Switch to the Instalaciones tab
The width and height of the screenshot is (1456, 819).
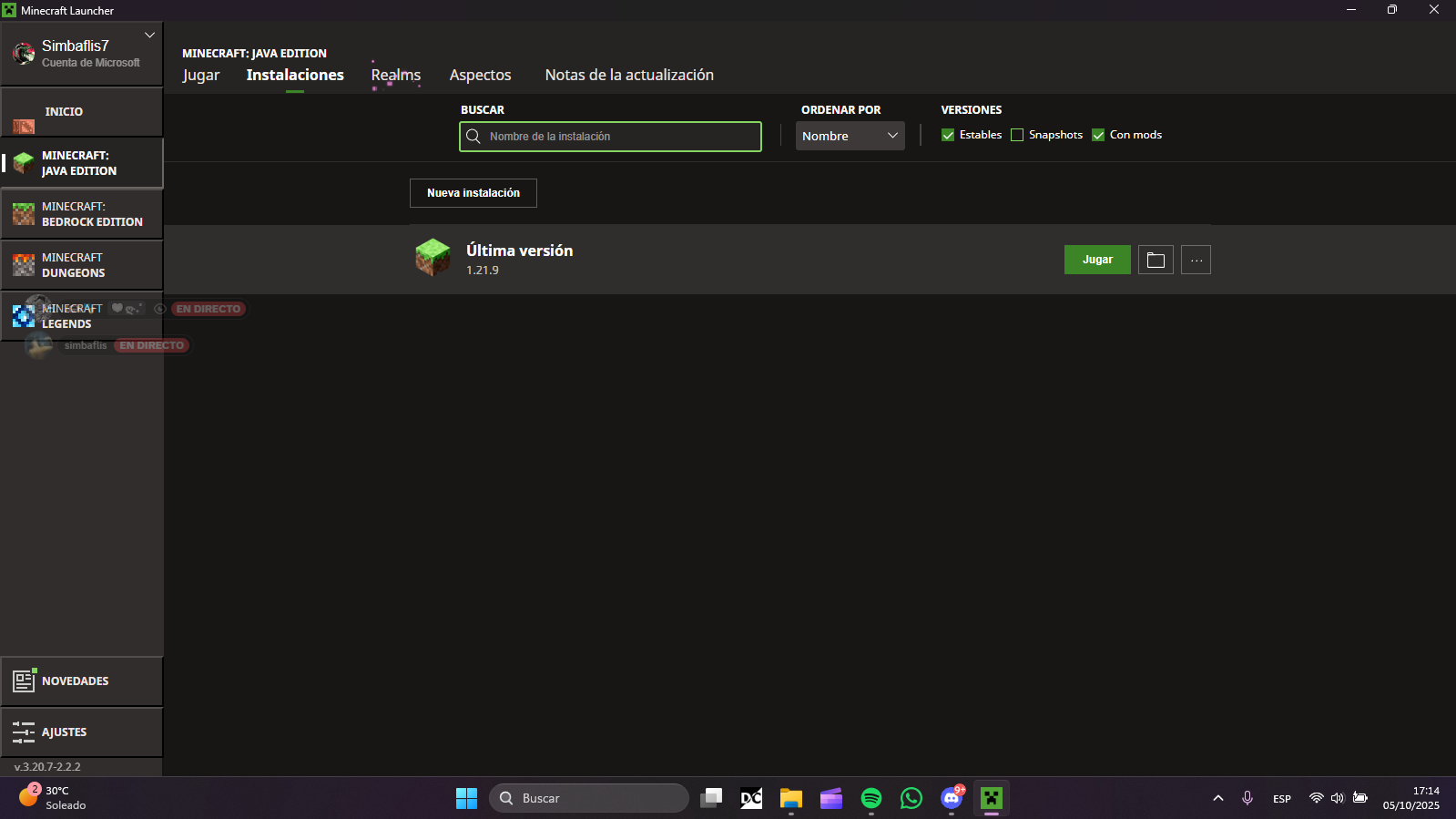295,75
